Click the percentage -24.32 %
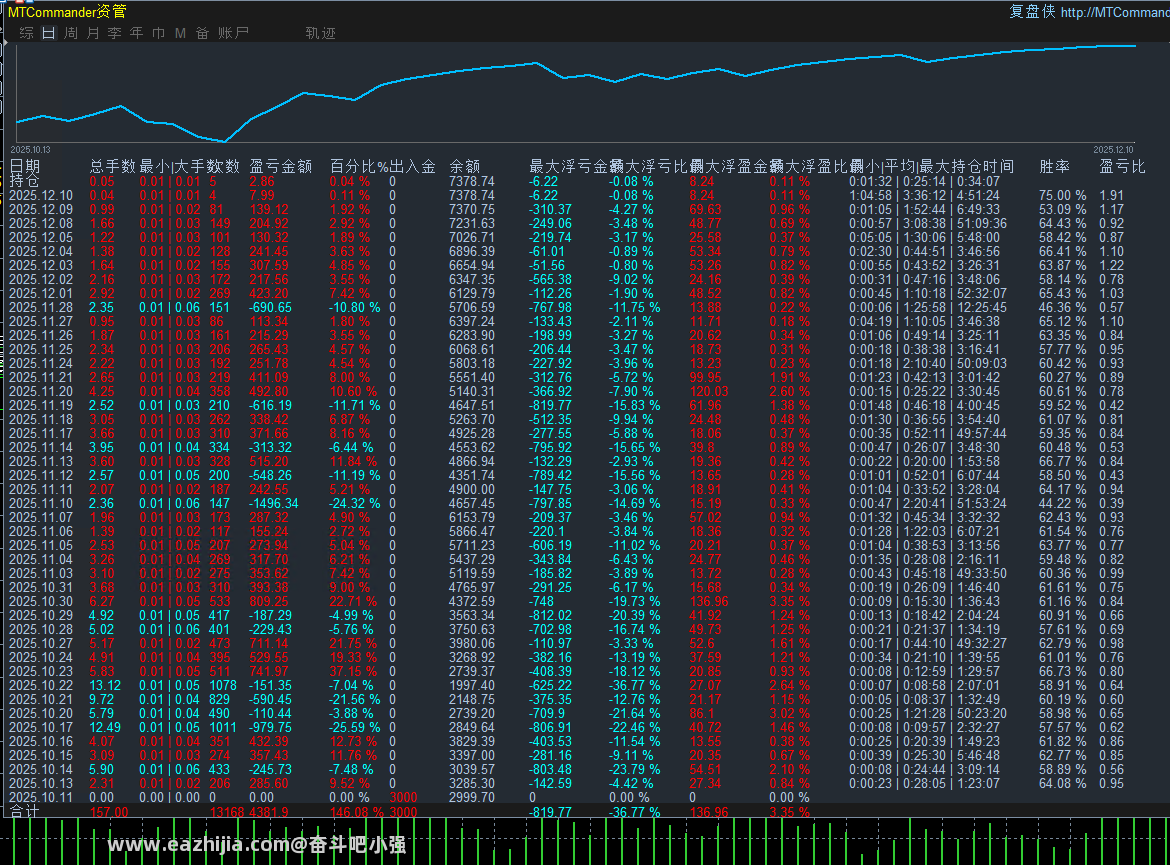The width and height of the screenshot is (1170, 865). 355,504
